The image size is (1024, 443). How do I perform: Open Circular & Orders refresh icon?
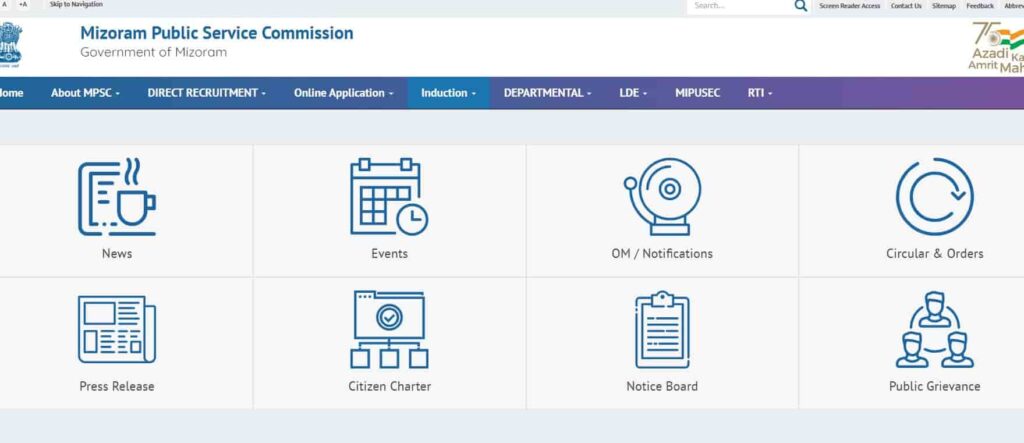pyautogui.click(x=934, y=197)
